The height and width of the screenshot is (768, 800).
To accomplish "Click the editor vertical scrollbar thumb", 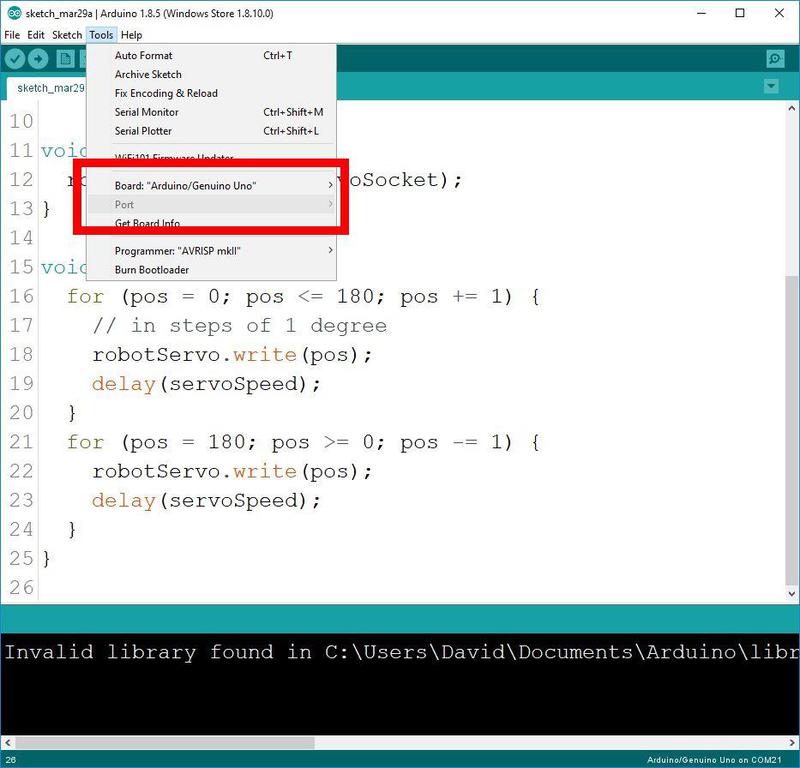I will tap(792, 429).
